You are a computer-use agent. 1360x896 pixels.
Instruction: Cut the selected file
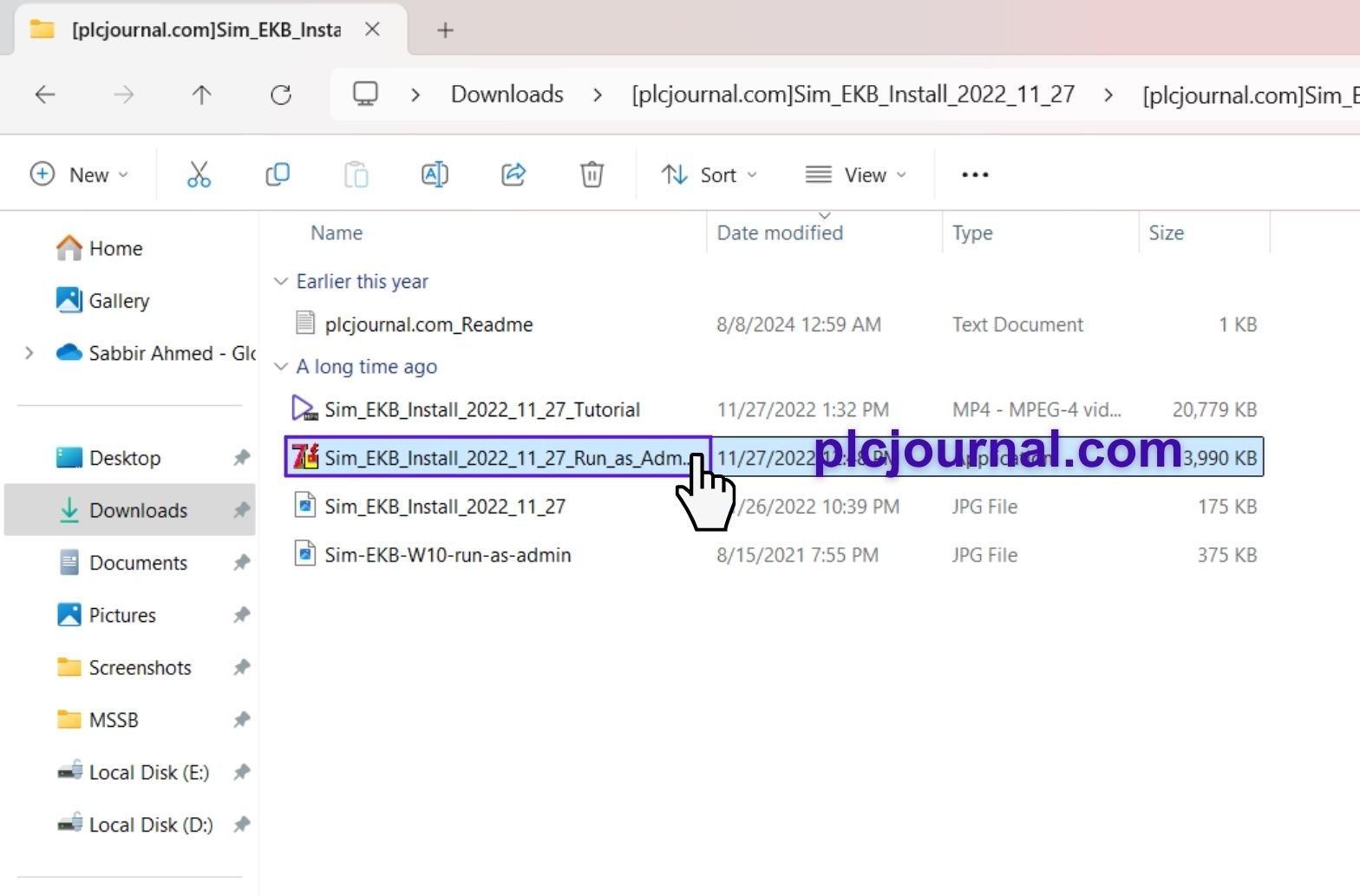199,174
